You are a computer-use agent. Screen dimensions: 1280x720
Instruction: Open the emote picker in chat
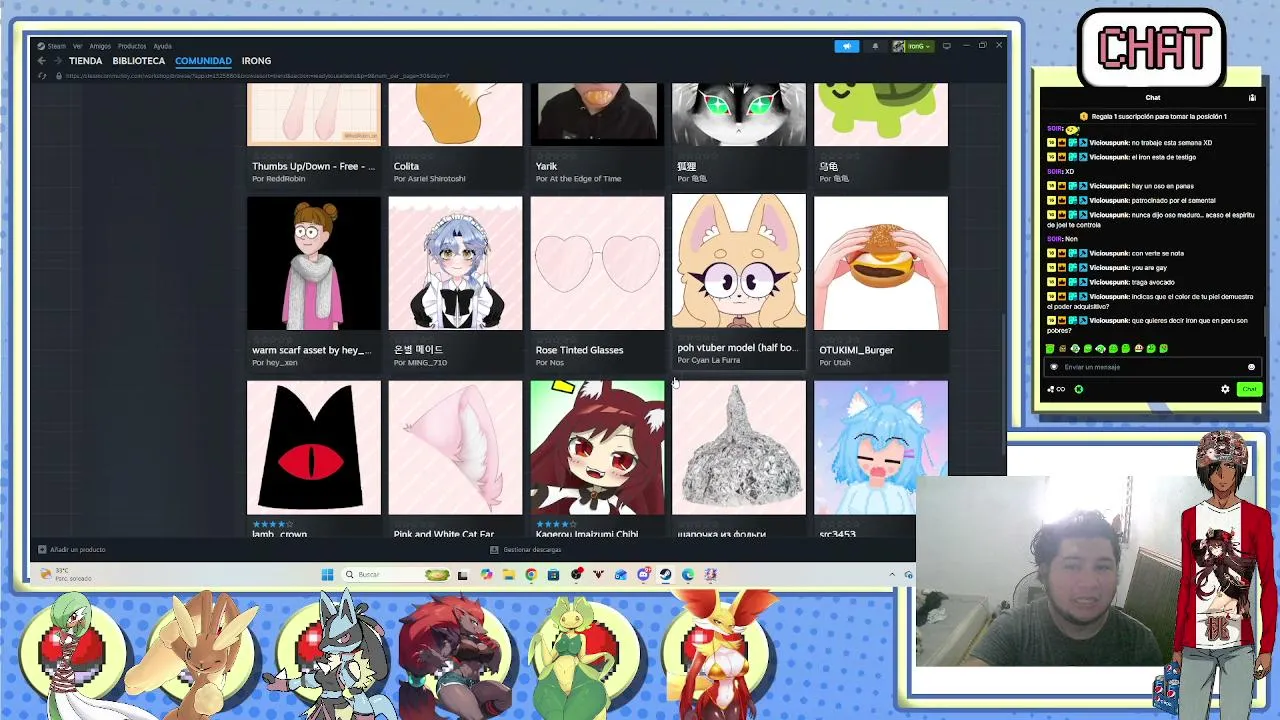(x=1251, y=367)
